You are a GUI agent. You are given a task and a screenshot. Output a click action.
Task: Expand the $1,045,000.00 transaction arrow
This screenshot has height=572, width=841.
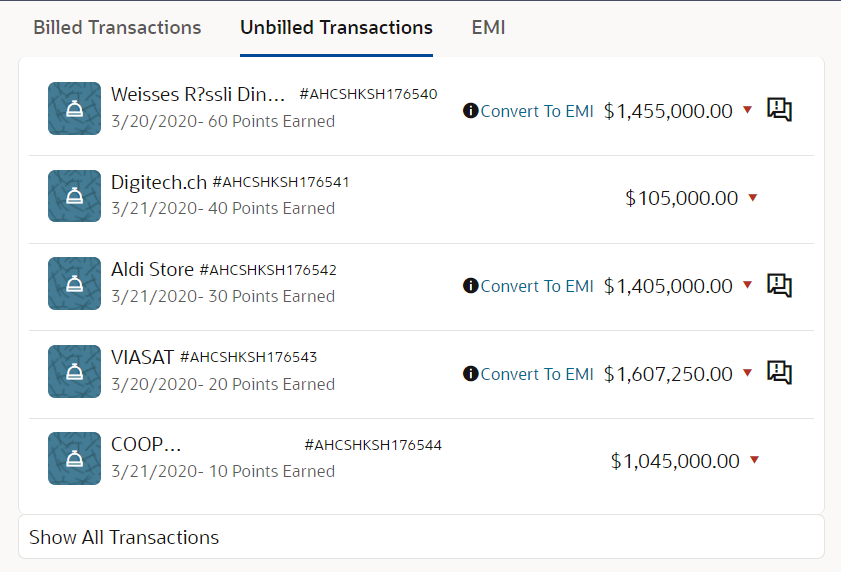[x=754, y=460]
